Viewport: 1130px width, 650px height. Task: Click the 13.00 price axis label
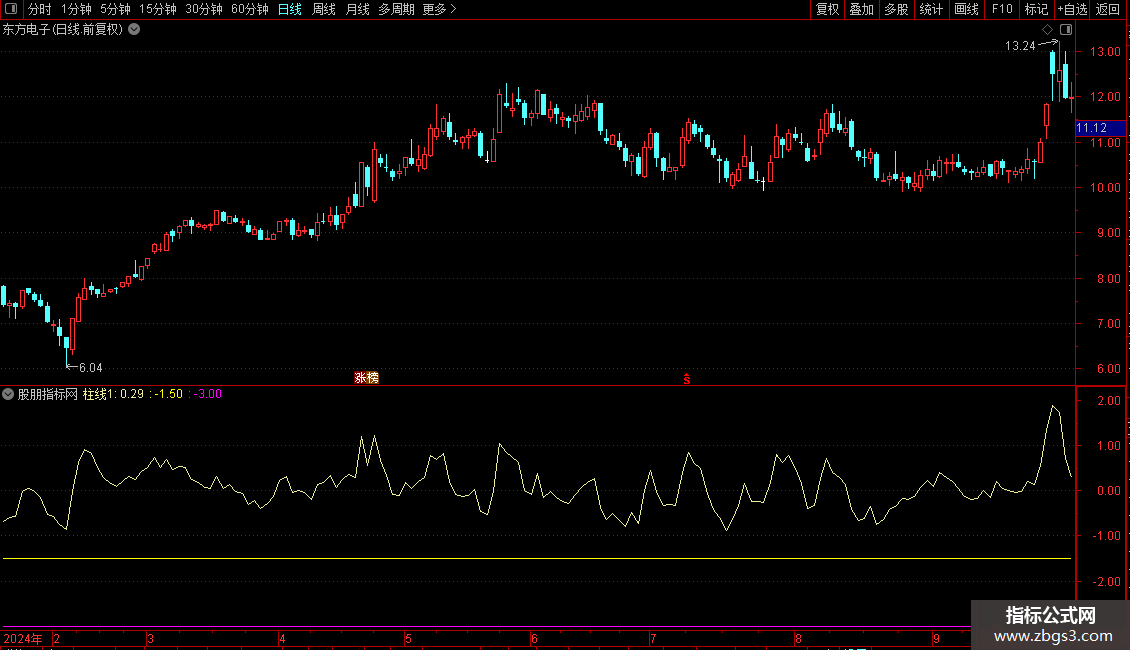click(x=1105, y=52)
